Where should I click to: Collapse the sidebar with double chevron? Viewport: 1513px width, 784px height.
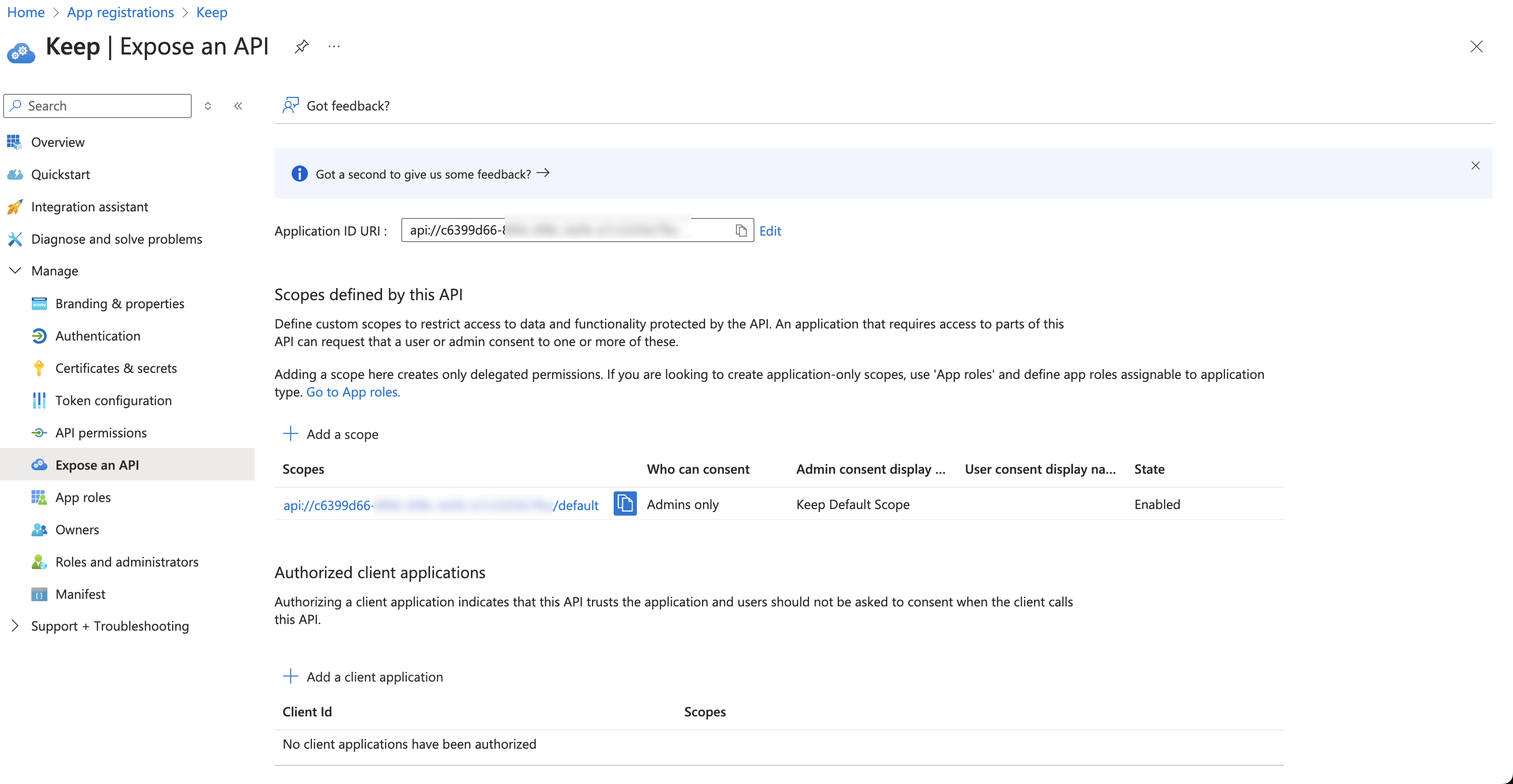pyautogui.click(x=238, y=106)
